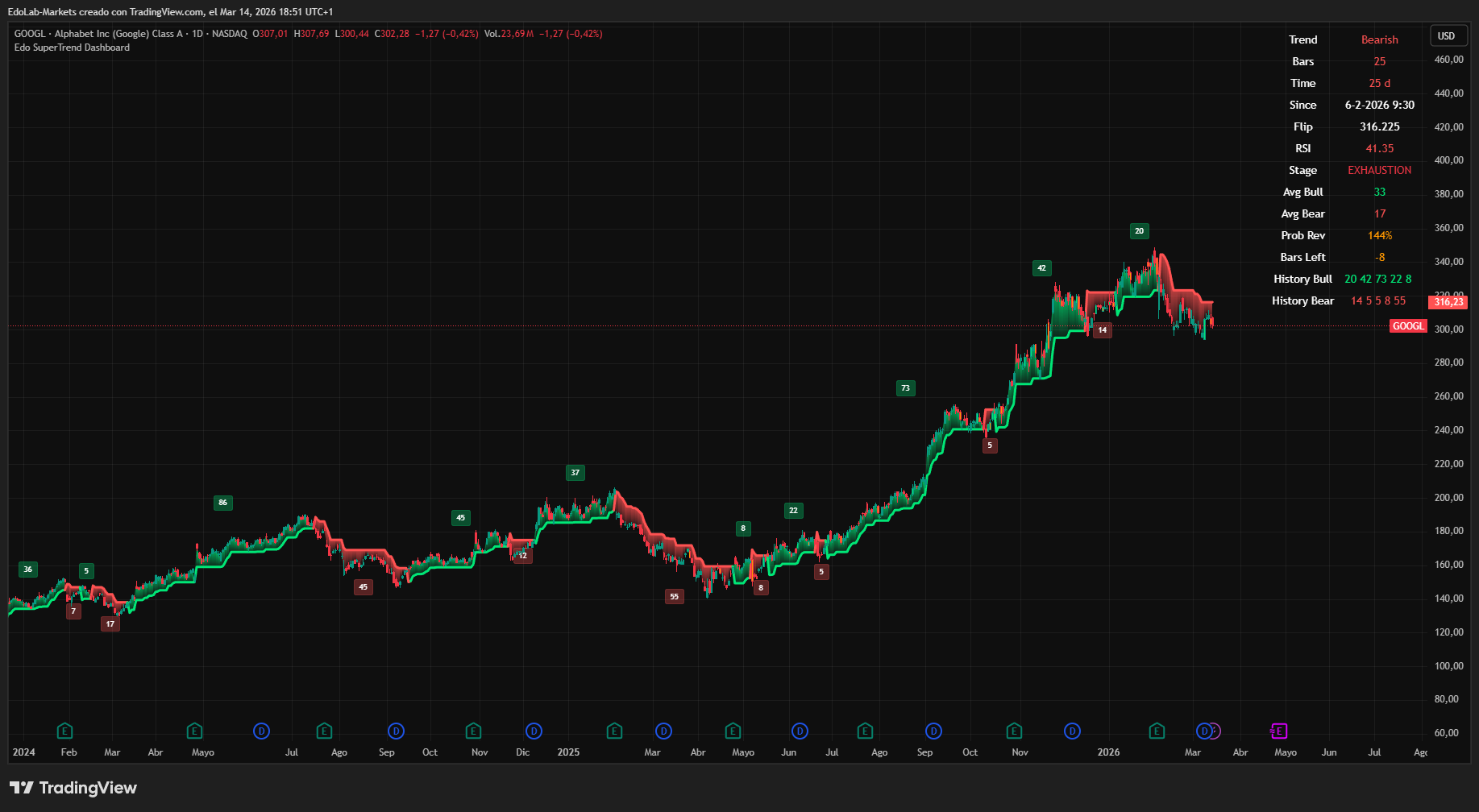Click the Avg Bull value 33
Image resolution: width=1479 pixels, height=812 pixels.
click(1380, 192)
